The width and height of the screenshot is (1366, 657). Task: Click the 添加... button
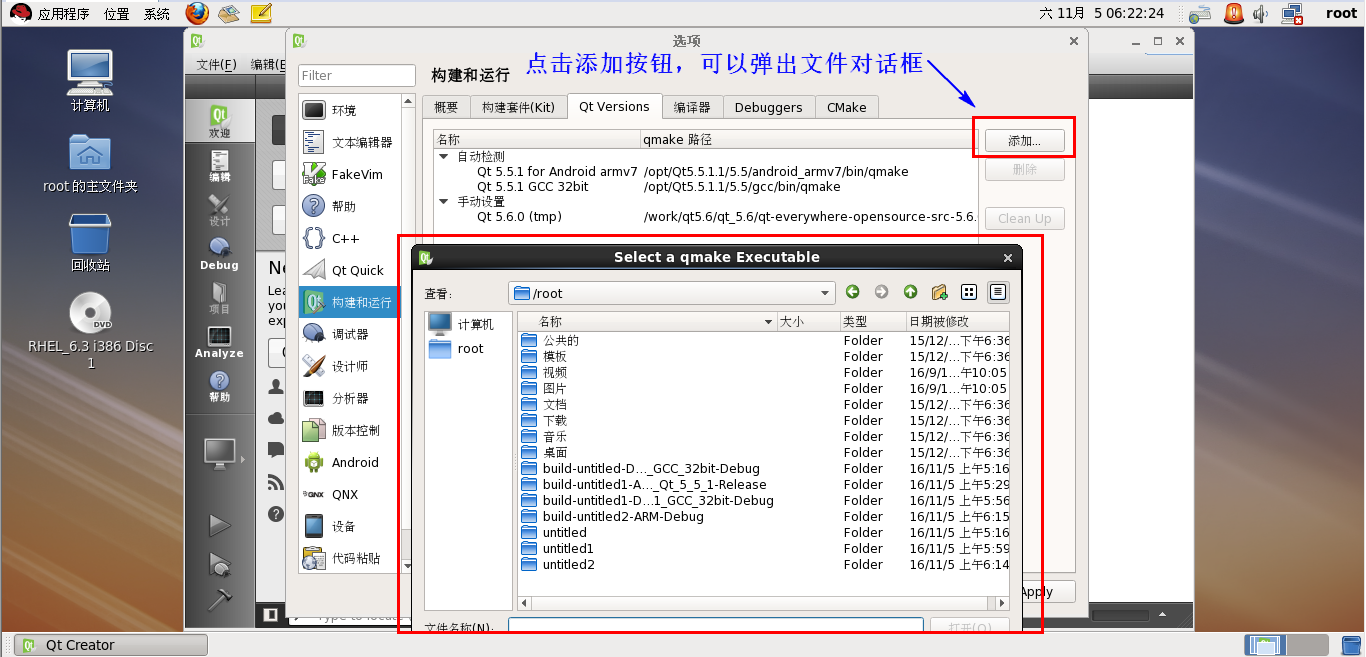click(x=1024, y=141)
